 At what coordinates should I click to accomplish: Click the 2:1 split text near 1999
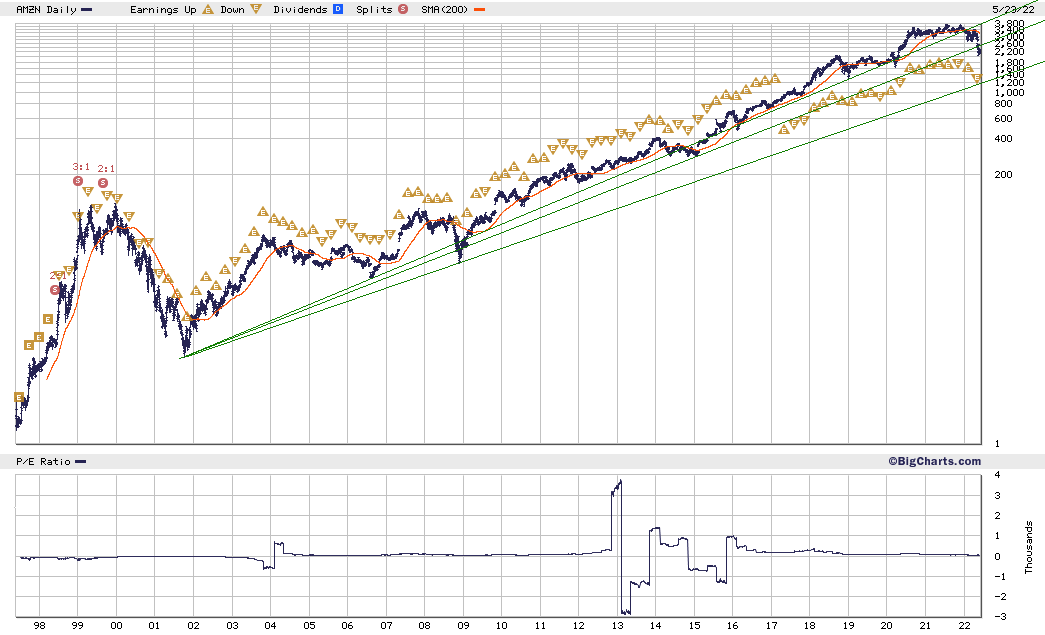(x=107, y=169)
